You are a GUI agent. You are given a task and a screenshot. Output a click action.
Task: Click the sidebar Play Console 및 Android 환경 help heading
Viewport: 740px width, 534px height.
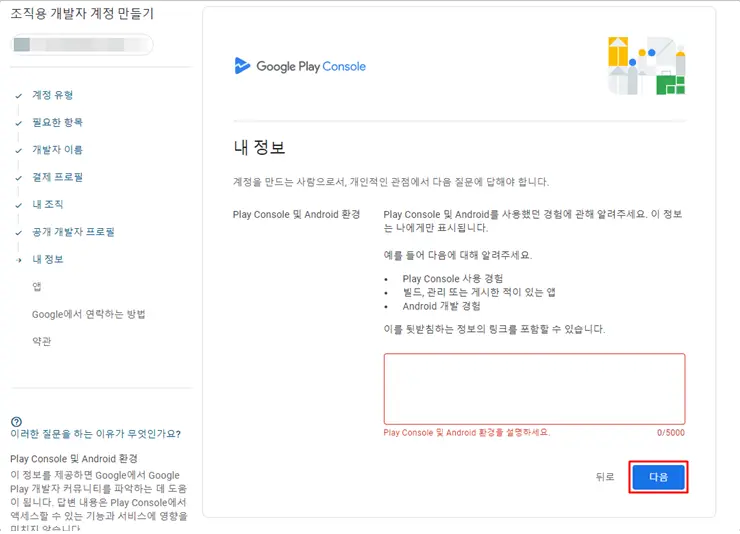(74, 459)
